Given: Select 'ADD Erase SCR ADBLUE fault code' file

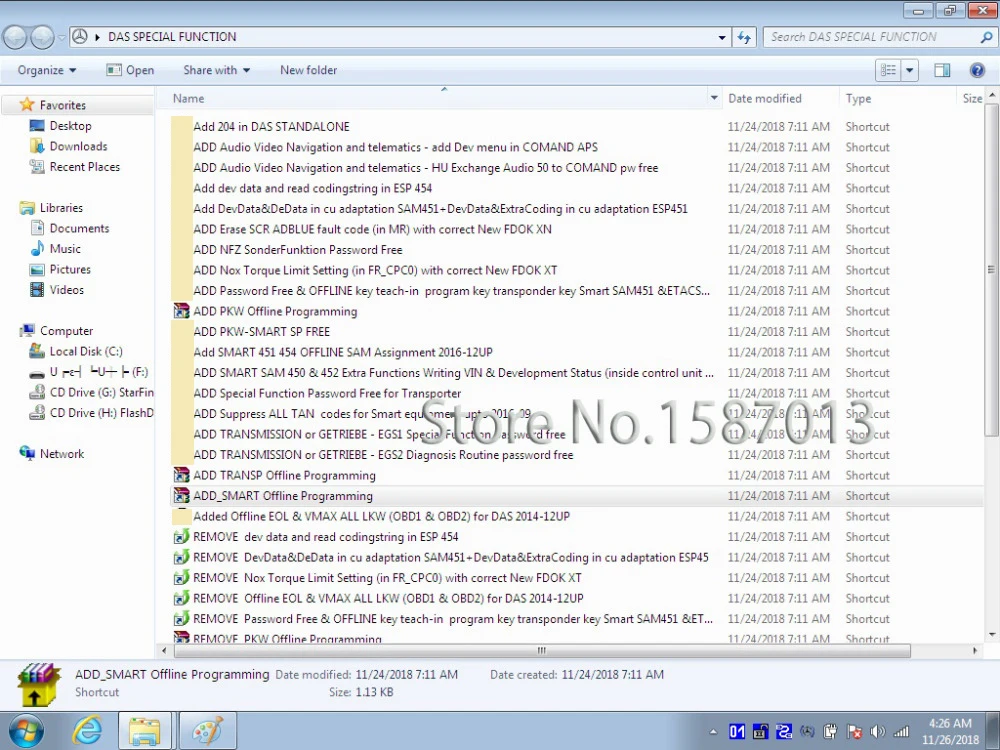Looking at the screenshot, I should pos(372,229).
